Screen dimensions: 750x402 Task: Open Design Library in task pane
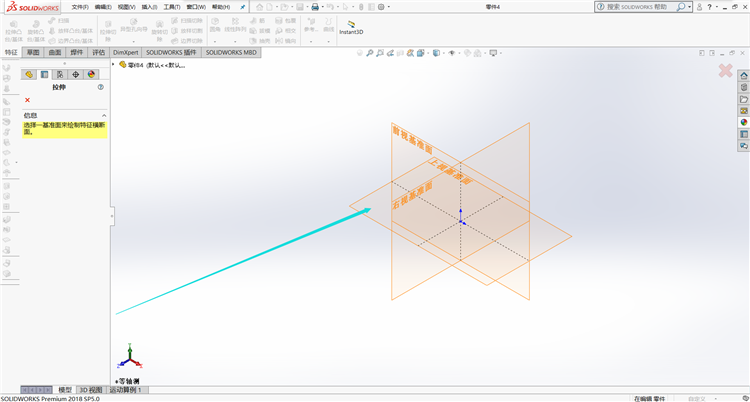[x=744, y=88]
